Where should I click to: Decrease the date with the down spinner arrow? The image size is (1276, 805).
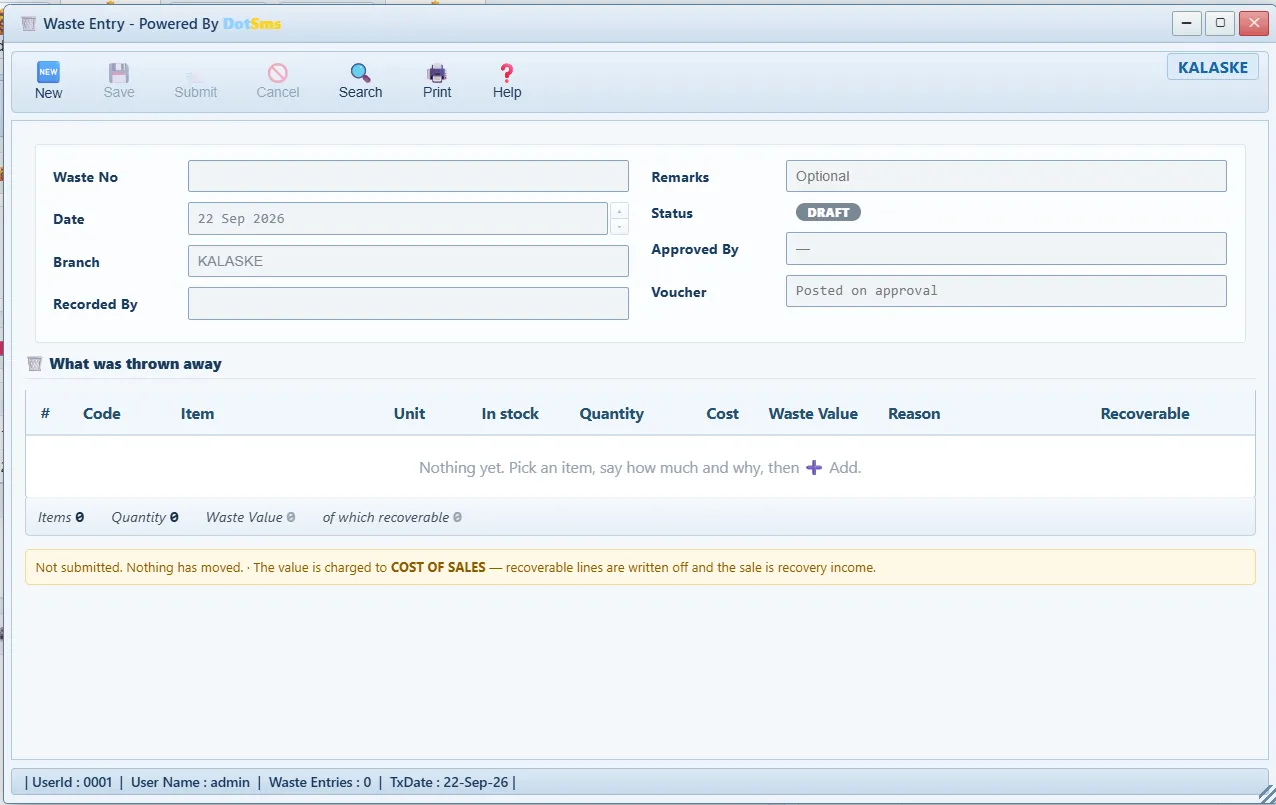(x=619, y=227)
